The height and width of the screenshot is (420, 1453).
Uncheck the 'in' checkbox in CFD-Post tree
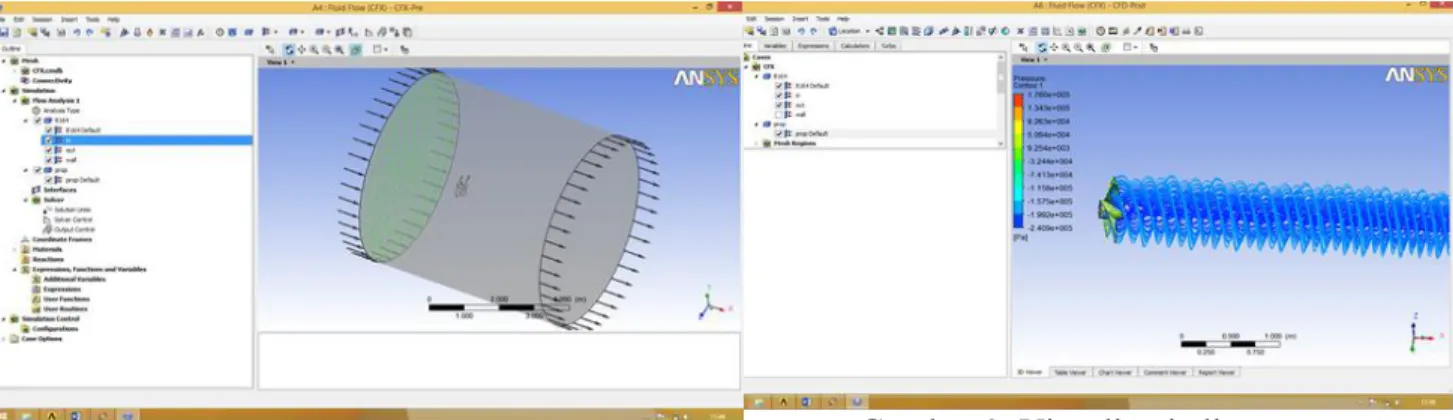pos(778,95)
